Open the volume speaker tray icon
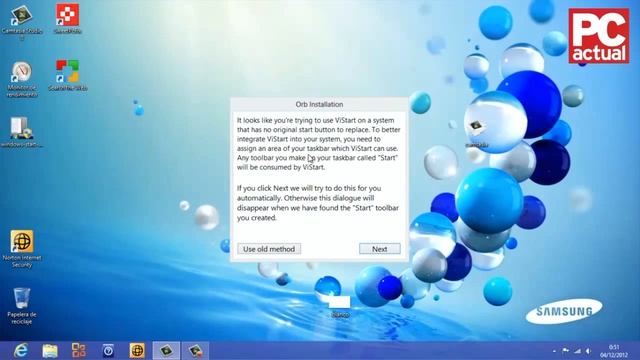 click(588, 351)
